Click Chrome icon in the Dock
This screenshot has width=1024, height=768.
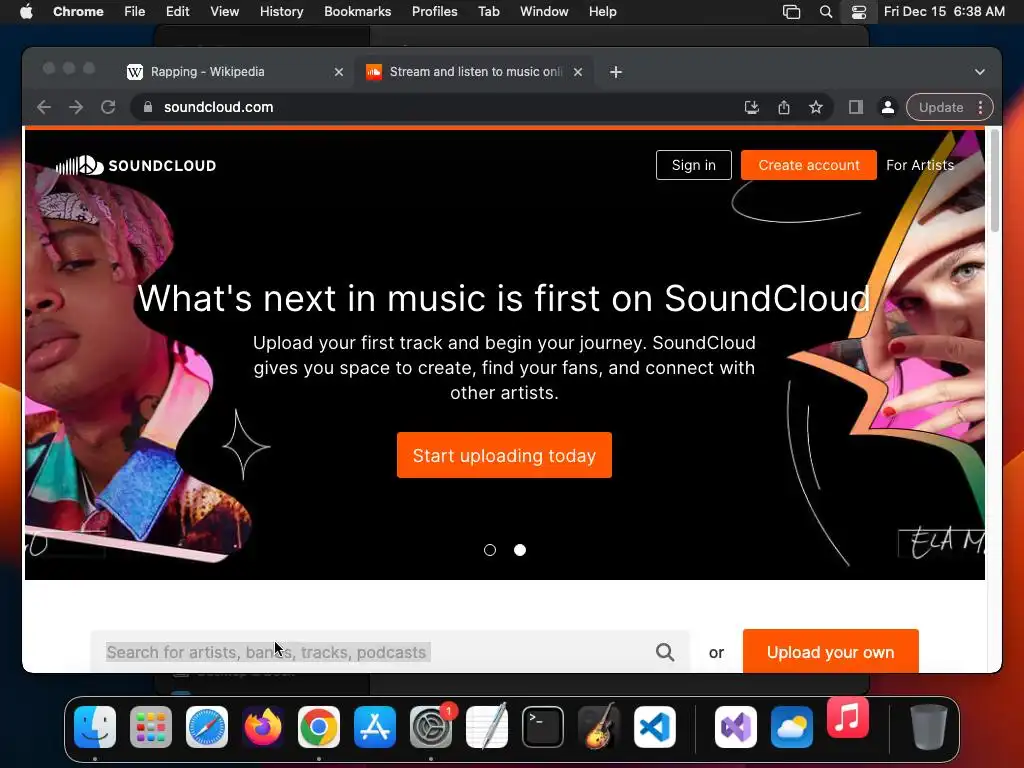(x=319, y=727)
